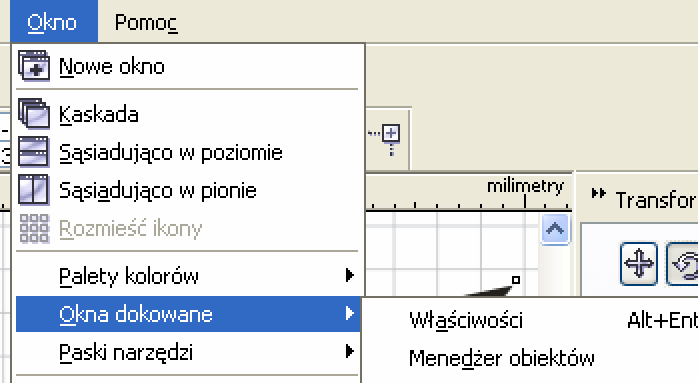Image resolution: width=698 pixels, height=383 pixels.
Task: Choose Właściwości docker entry
Action: coord(530,320)
